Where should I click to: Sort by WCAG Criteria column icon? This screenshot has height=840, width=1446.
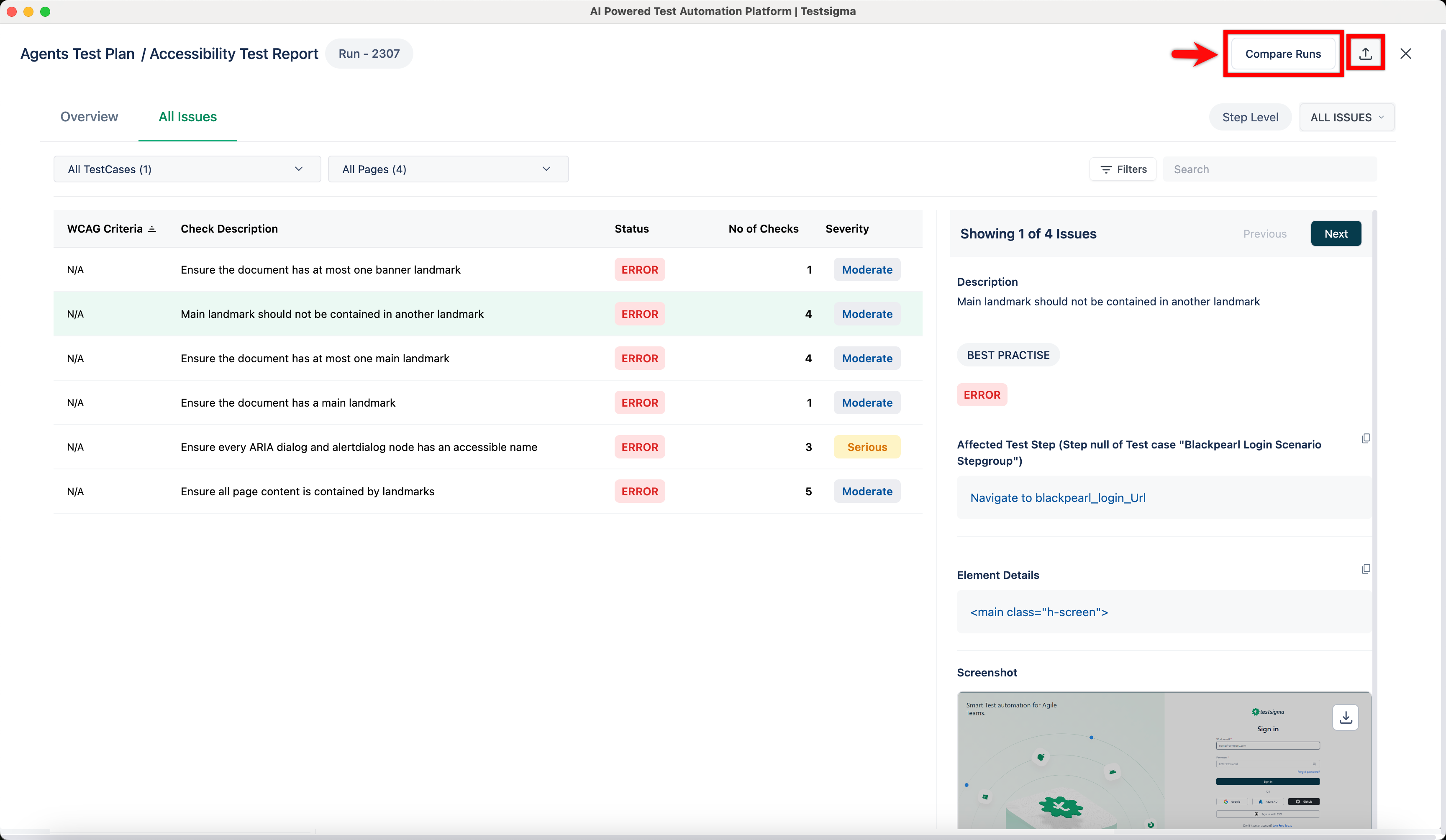pyautogui.click(x=152, y=229)
